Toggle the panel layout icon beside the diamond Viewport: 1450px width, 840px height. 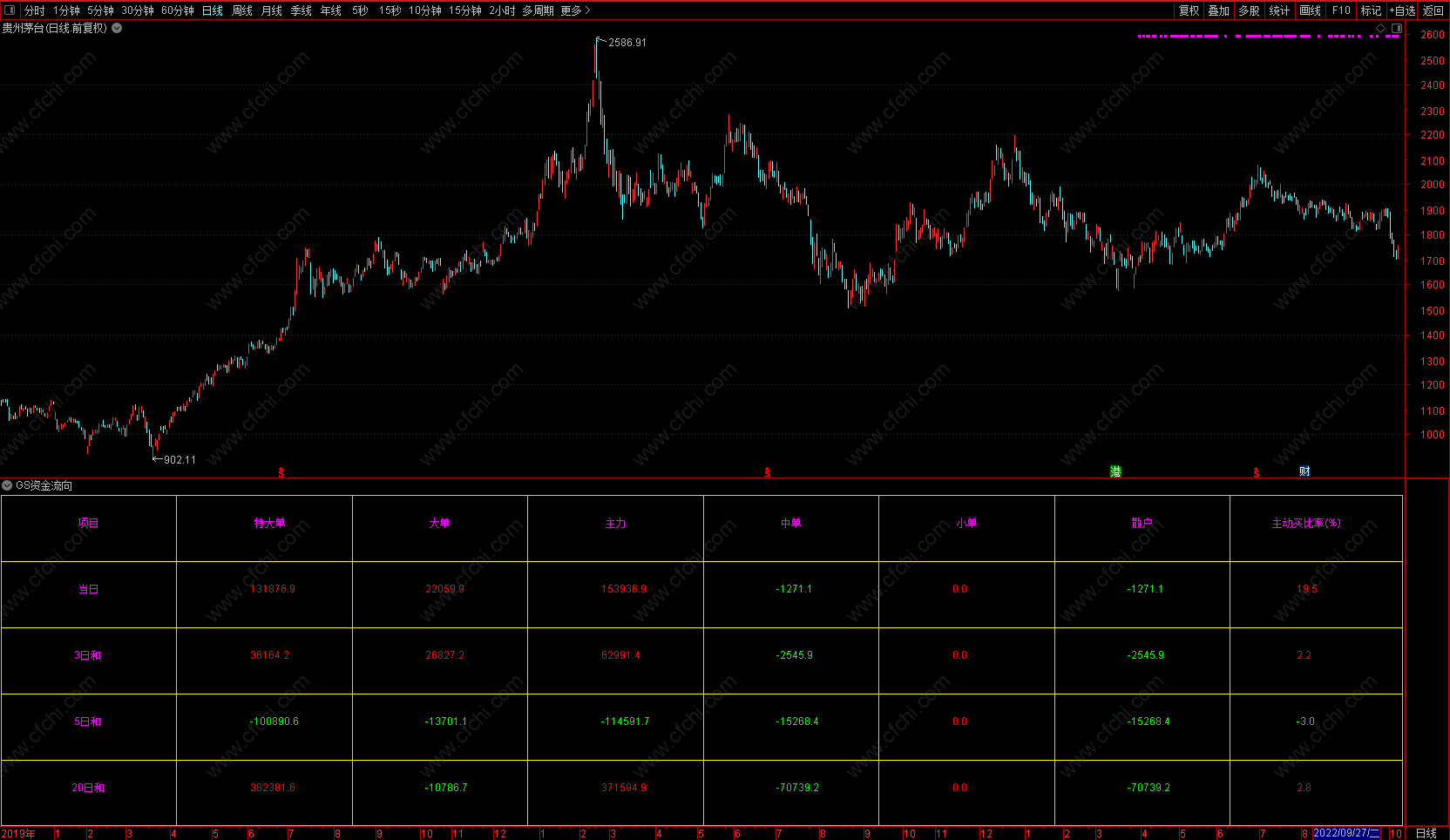tap(1397, 29)
